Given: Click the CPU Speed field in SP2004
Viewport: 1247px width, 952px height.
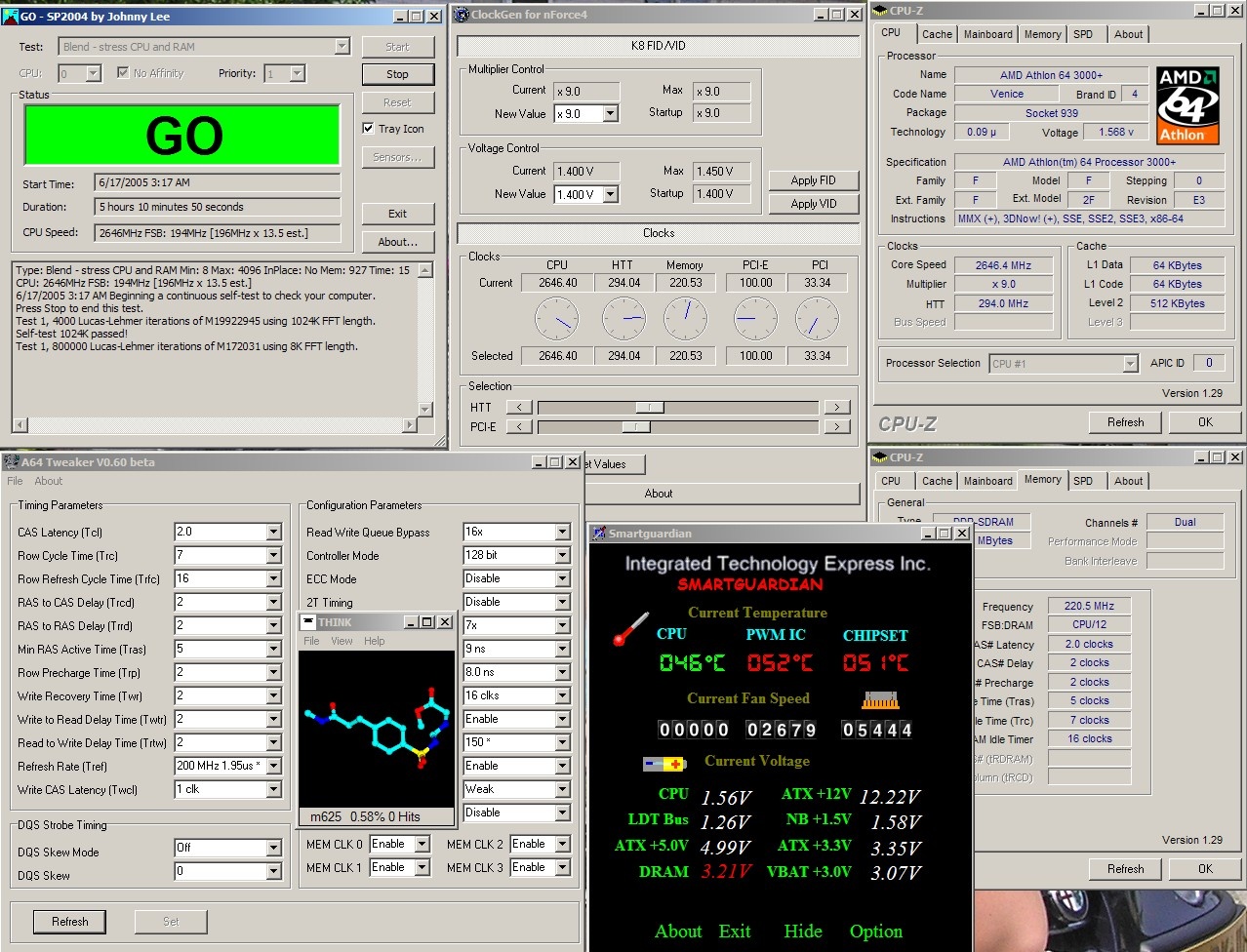Looking at the screenshot, I should (218, 233).
